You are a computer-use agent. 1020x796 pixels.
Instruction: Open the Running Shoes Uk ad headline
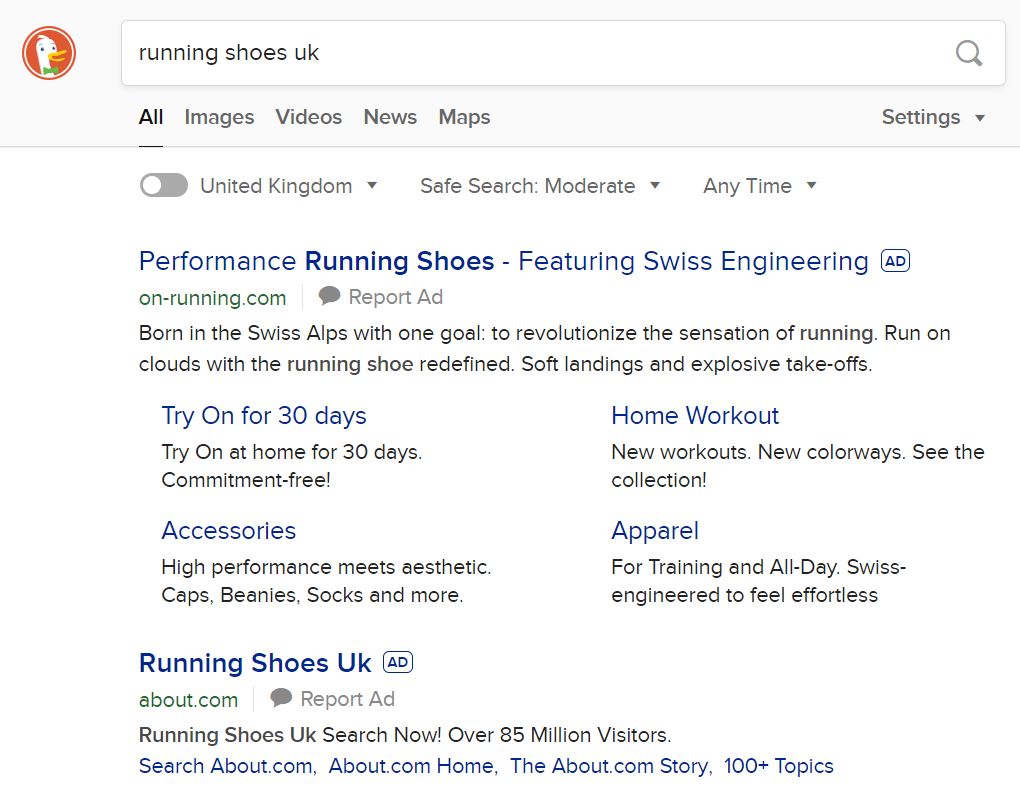[255, 663]
